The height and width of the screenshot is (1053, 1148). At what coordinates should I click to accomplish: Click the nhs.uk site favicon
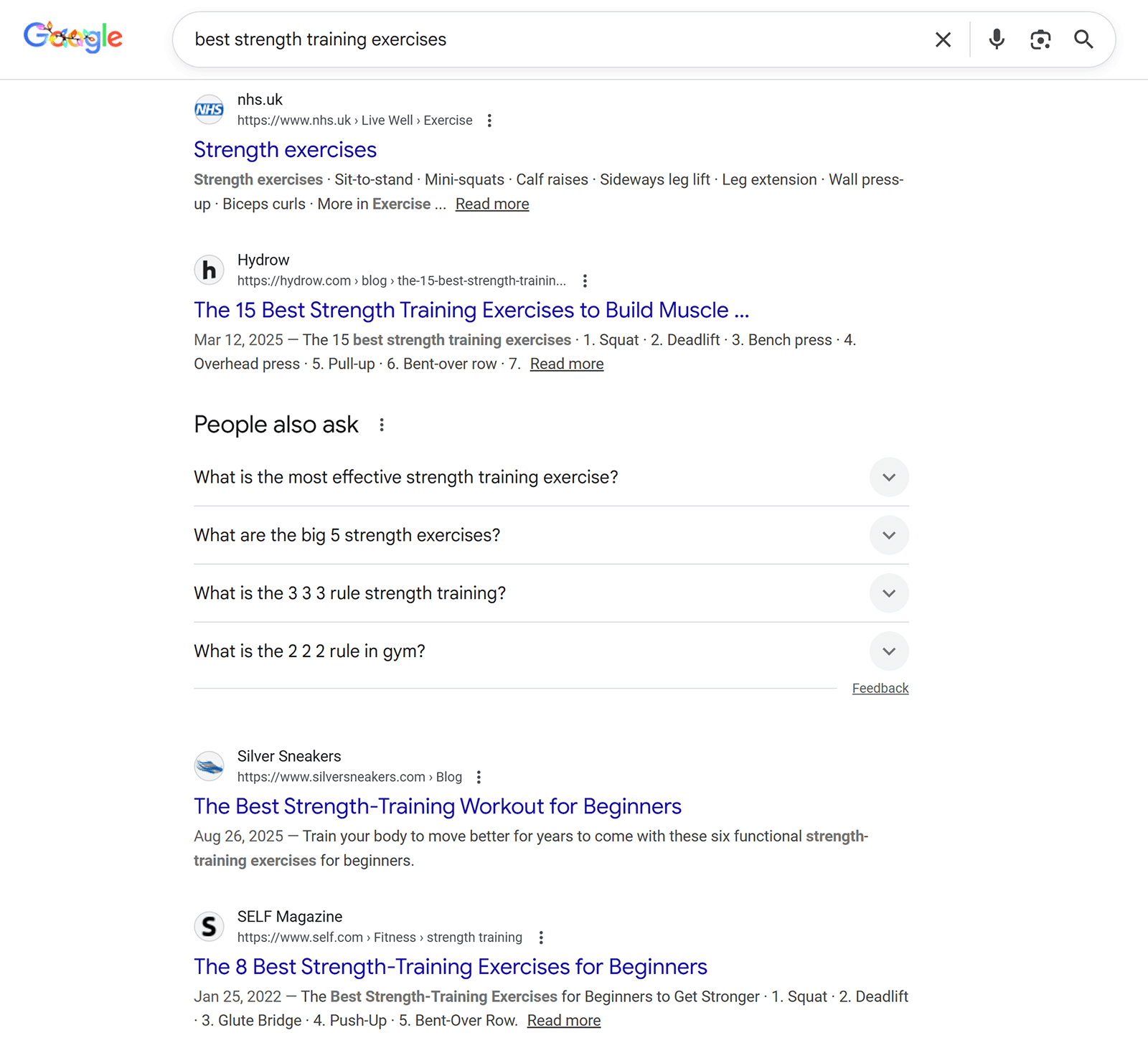209,110
